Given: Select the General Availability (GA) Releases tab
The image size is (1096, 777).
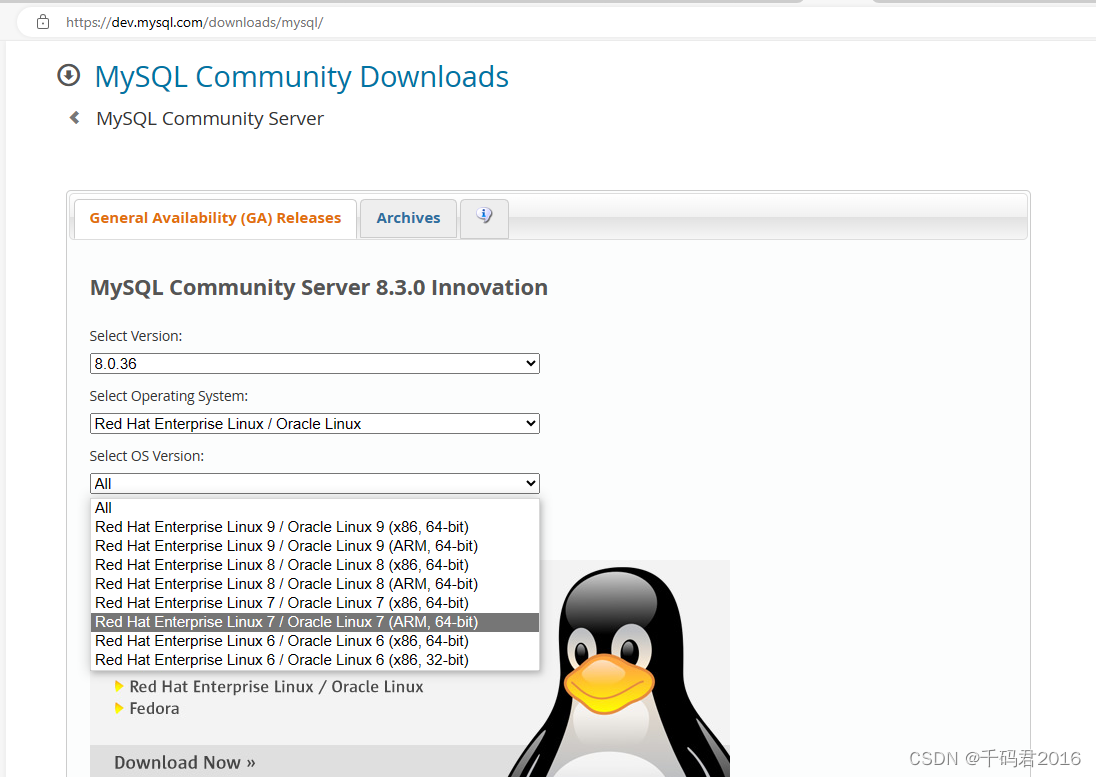Looking at the screenshot, I should [214, 217].
